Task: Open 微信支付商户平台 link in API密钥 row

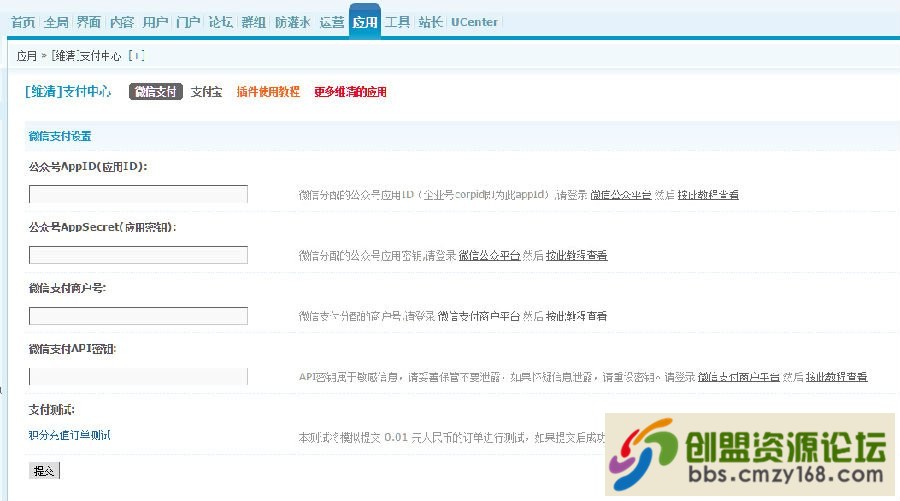Action: point(739,377)
